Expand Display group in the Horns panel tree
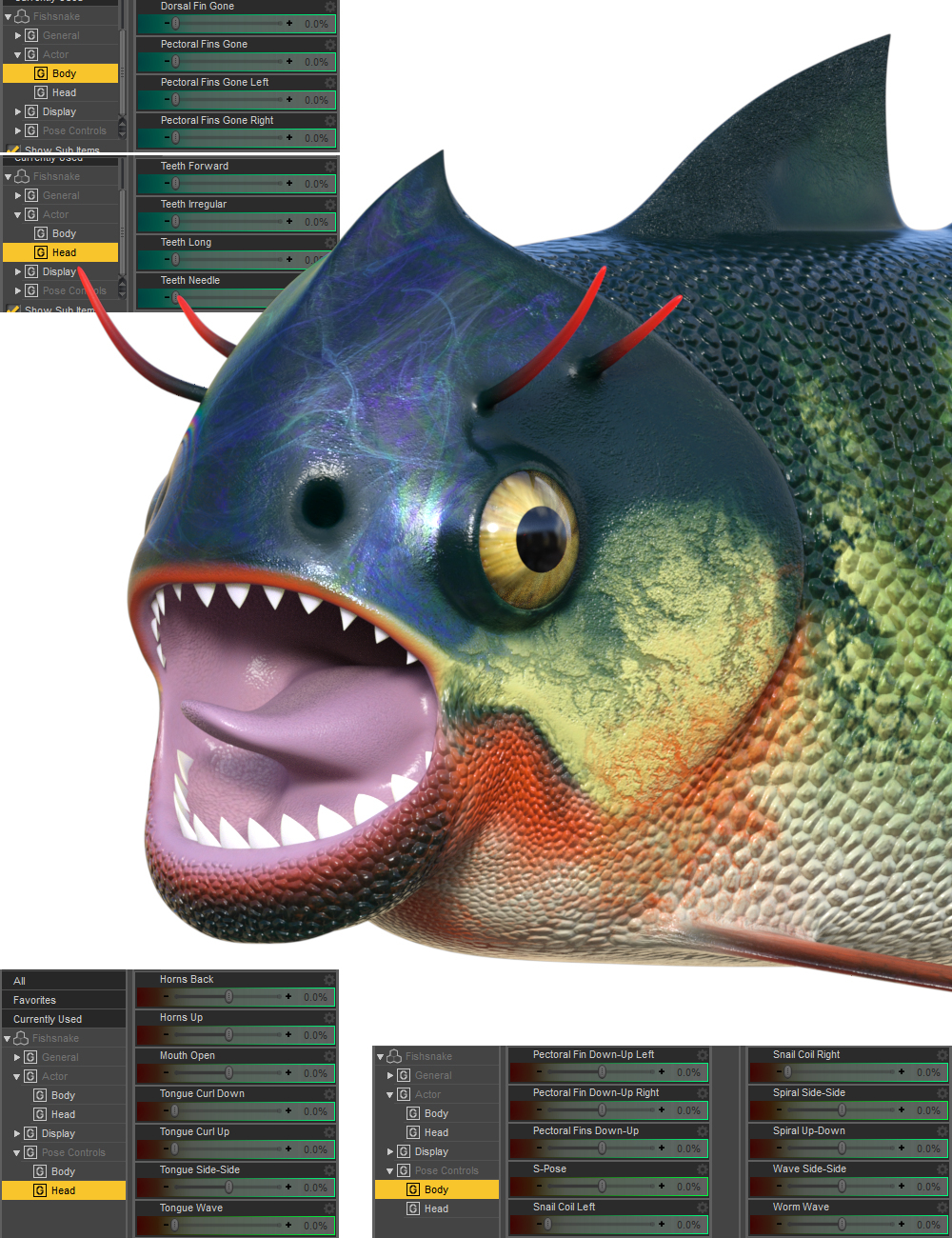 coord(17,1133)
